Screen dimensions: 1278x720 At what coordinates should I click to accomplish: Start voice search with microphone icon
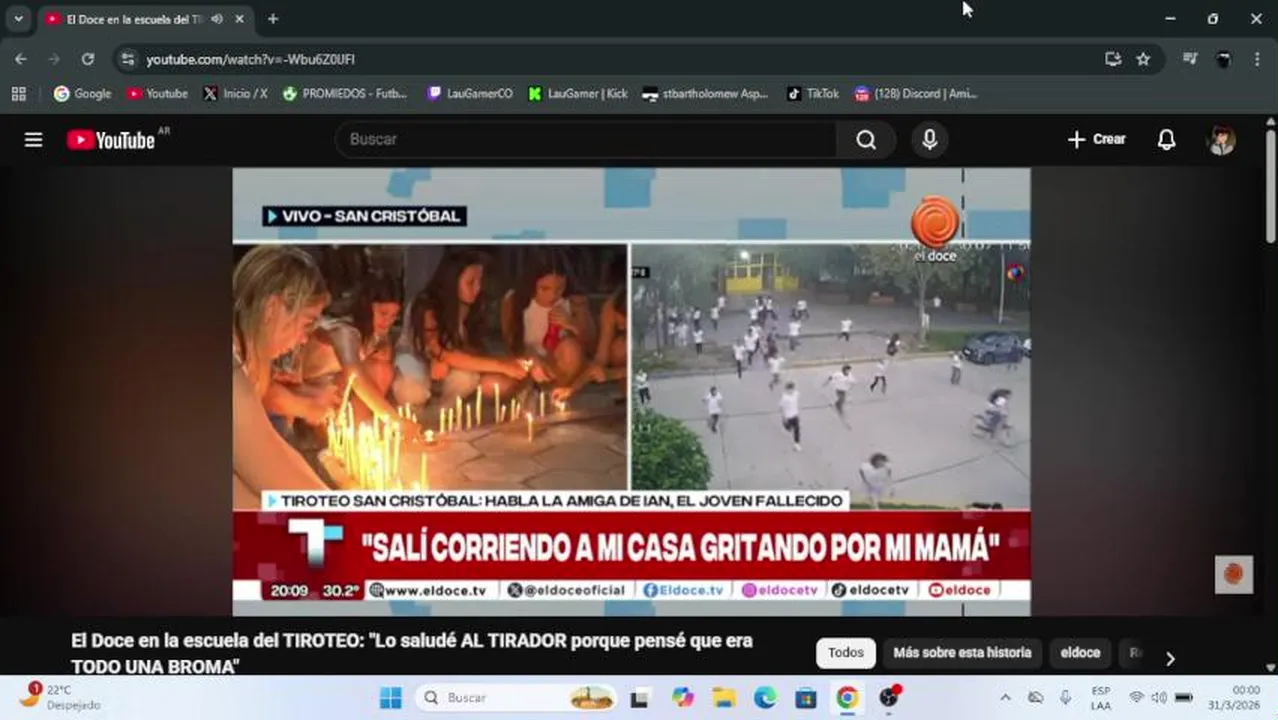click(x=930, y=140)
